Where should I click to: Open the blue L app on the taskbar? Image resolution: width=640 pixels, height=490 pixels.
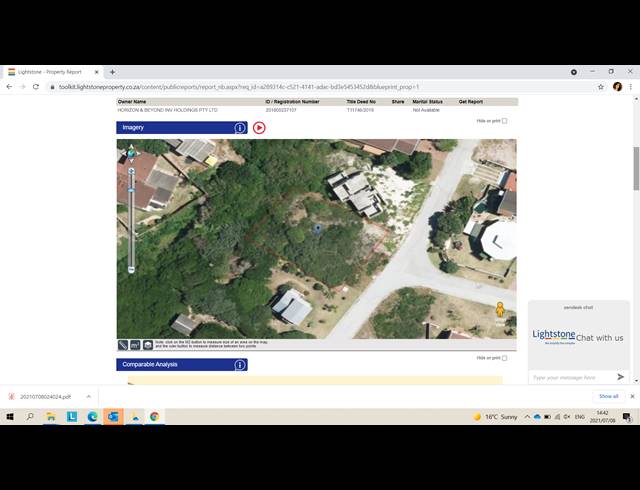tap(72, 417)
